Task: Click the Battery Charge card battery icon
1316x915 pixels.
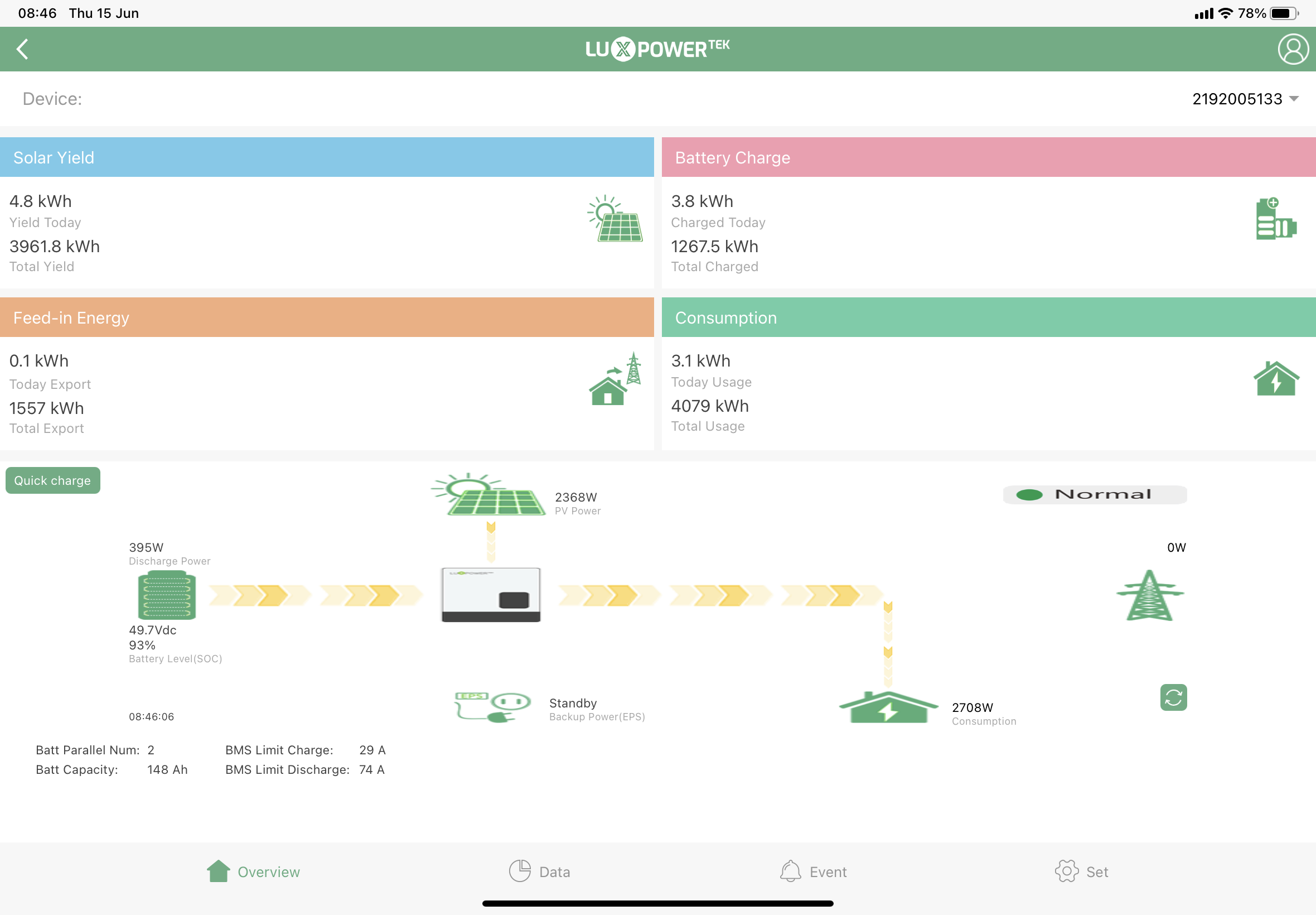Action: [1275, 219]
